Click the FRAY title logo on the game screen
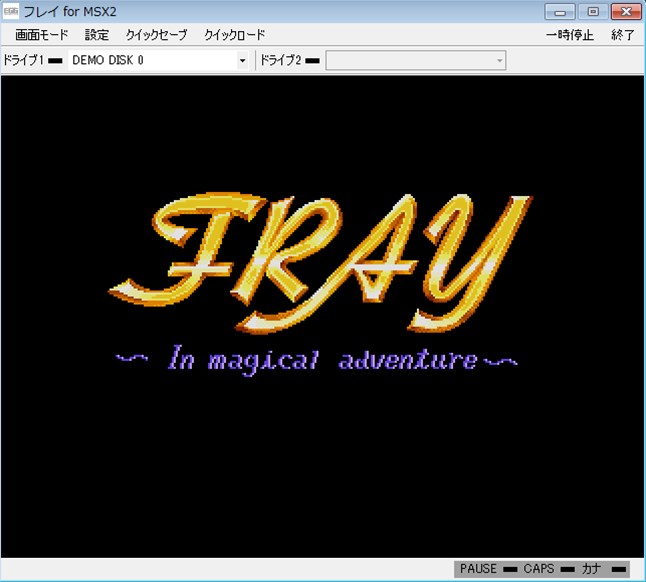646x582 pixels. (321, 263)
